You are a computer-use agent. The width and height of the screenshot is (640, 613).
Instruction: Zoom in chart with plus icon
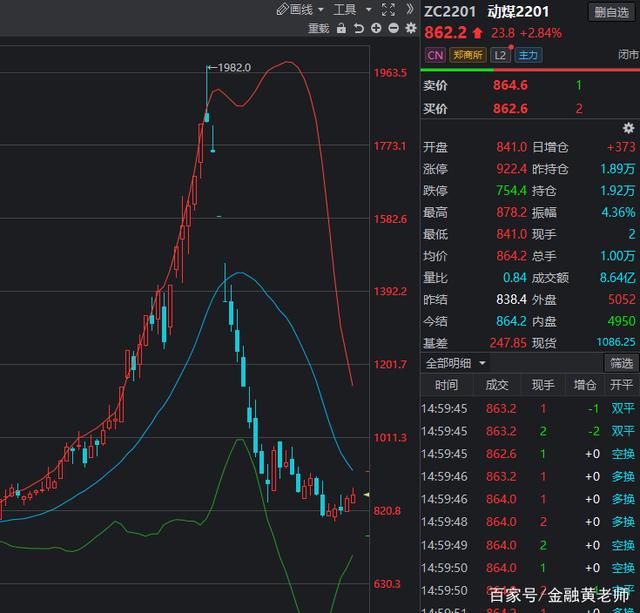(x=376, y=29)
